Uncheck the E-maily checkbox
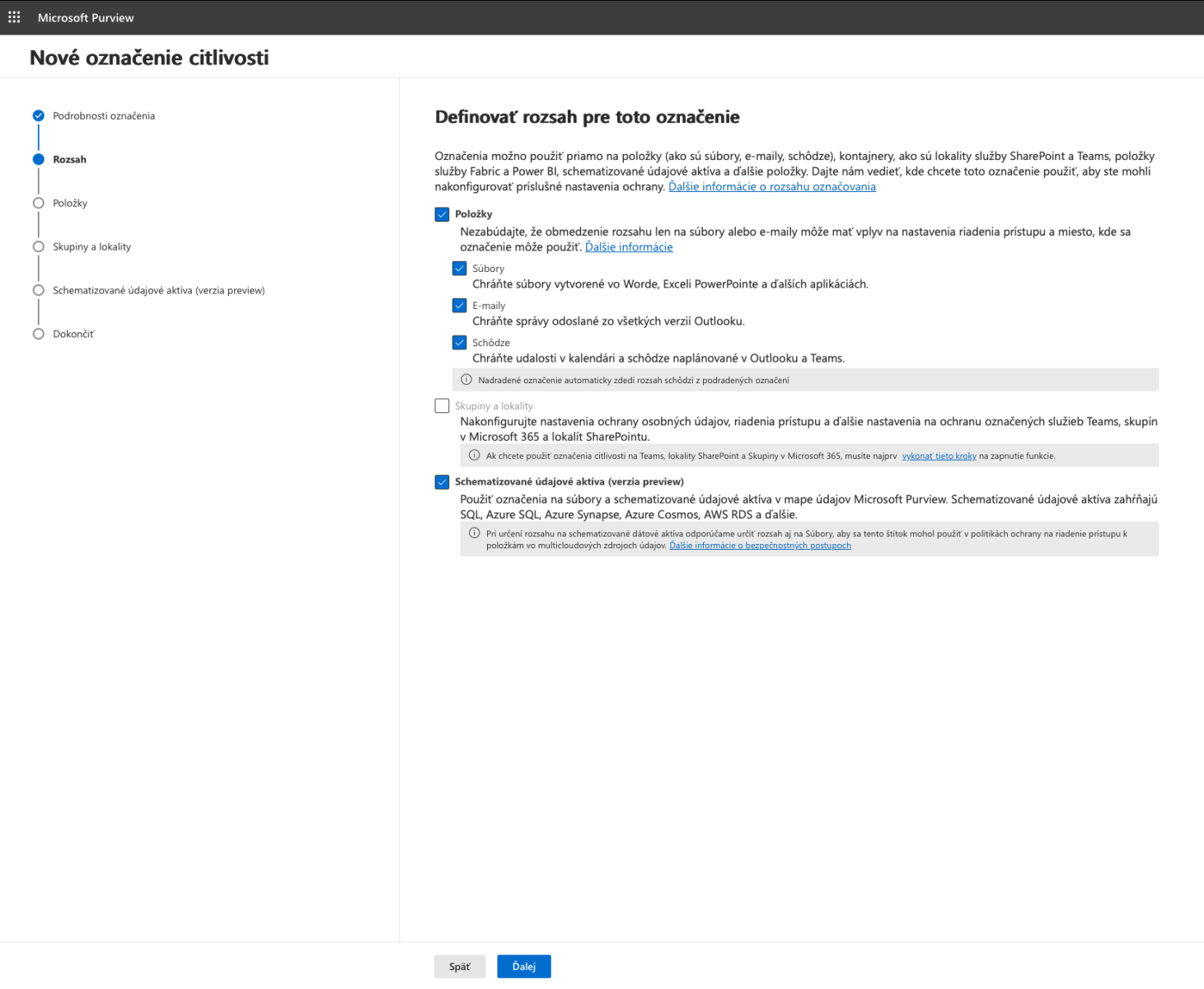Image resolution: width=1204 pixels, height=989 pixels. coord(460,306)
